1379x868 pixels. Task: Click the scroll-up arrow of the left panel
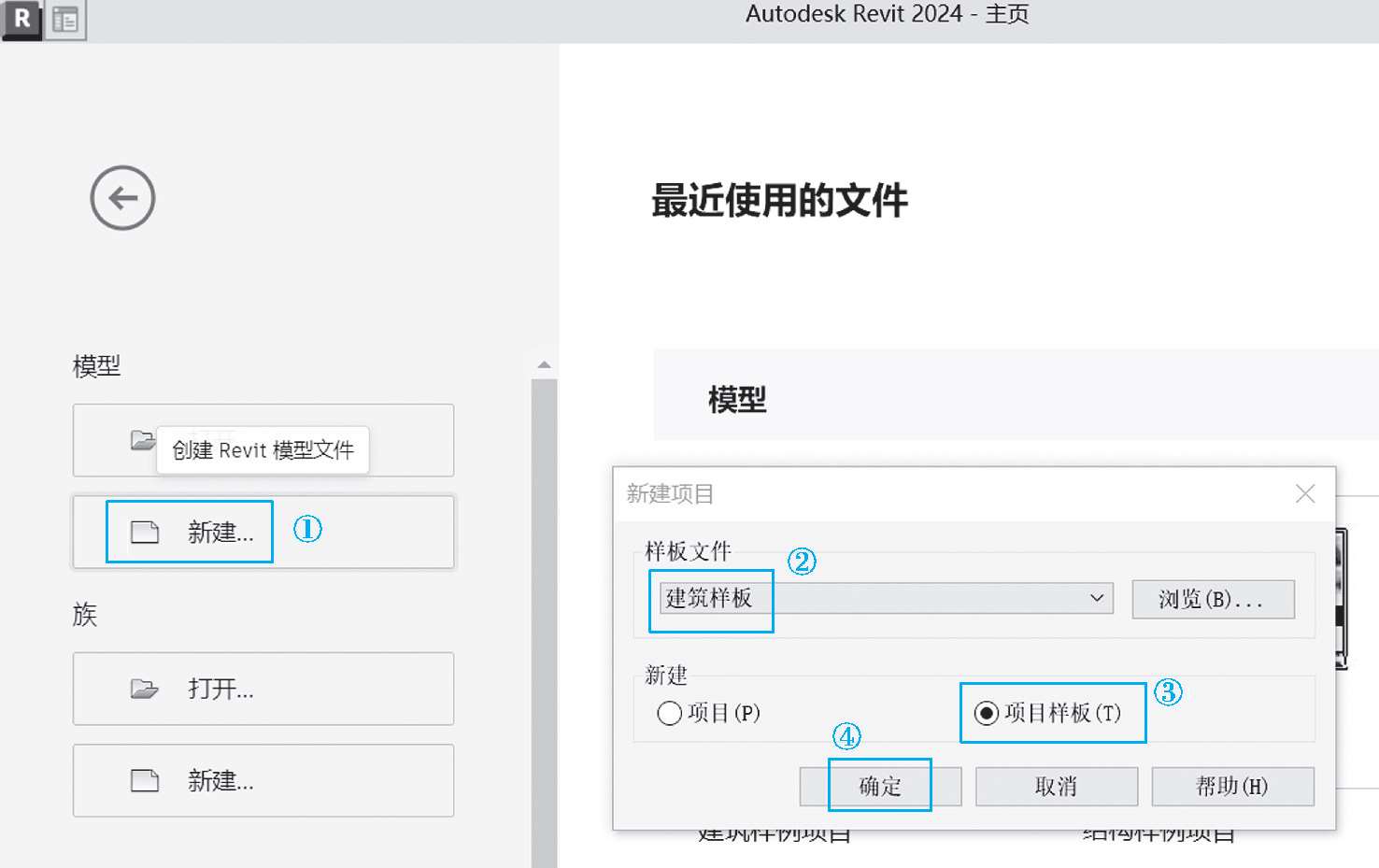544,365
